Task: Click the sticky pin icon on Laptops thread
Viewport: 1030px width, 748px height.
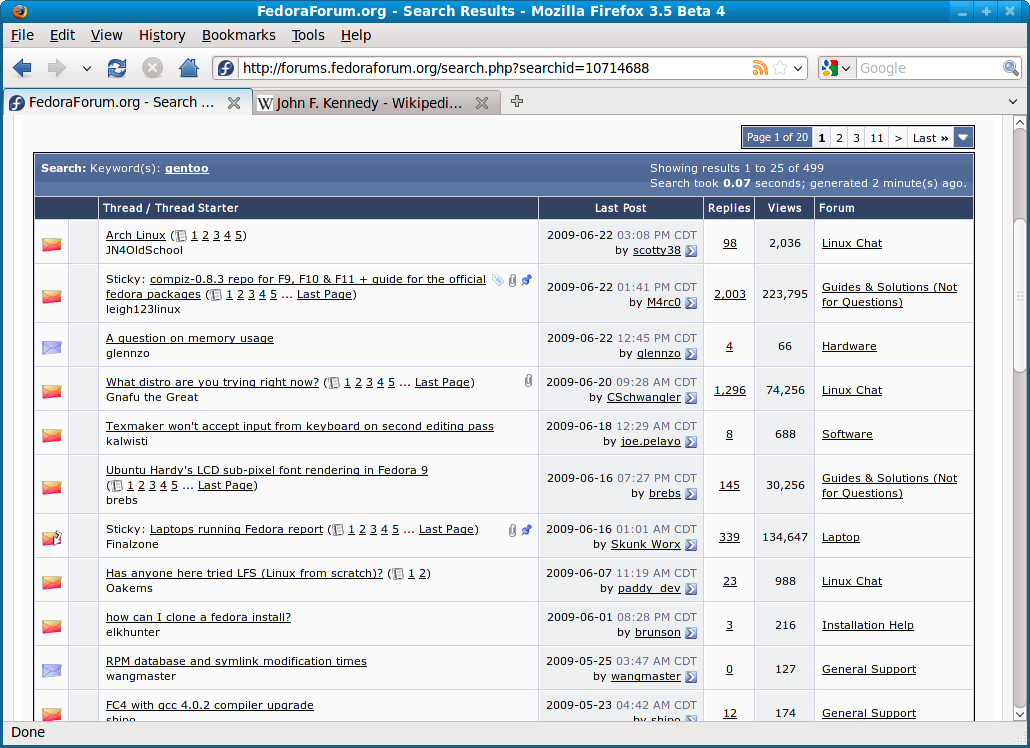Action: click(526, 530)
